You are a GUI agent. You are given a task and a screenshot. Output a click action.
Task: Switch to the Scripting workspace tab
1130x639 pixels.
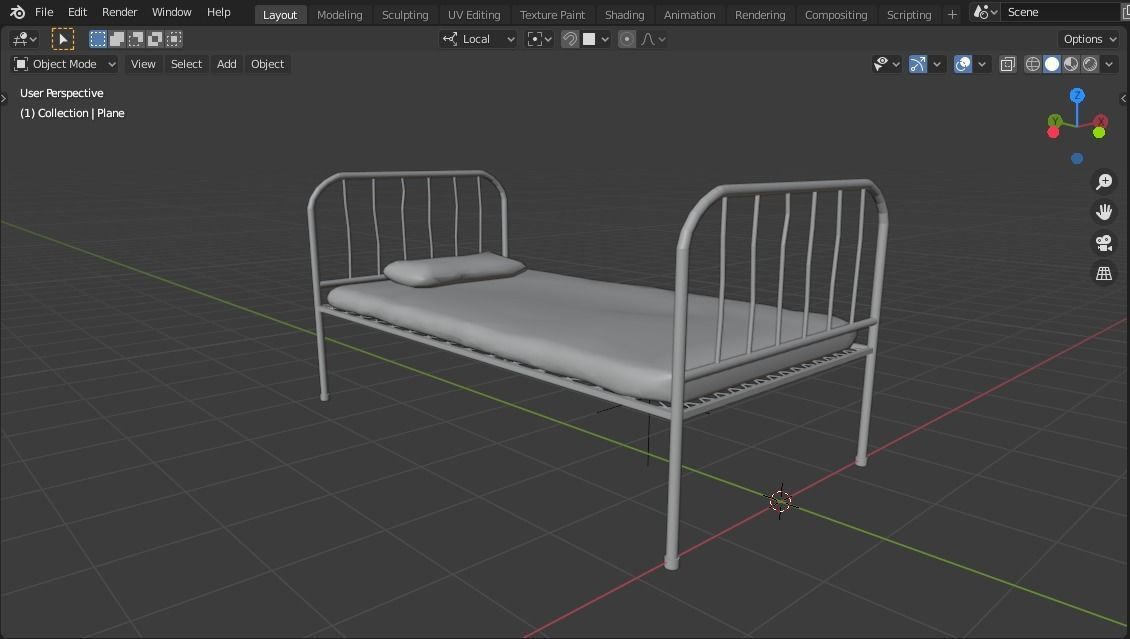909,14
